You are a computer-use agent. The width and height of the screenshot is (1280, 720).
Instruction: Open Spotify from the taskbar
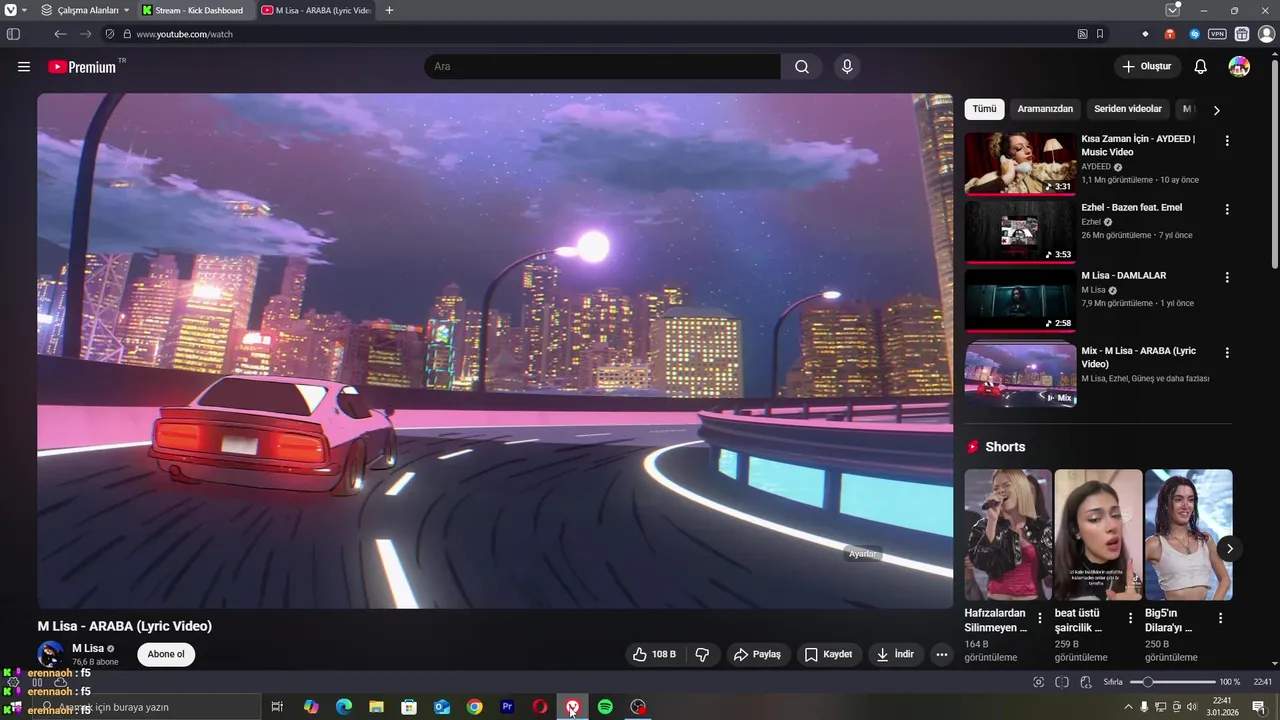coord(605,707)
